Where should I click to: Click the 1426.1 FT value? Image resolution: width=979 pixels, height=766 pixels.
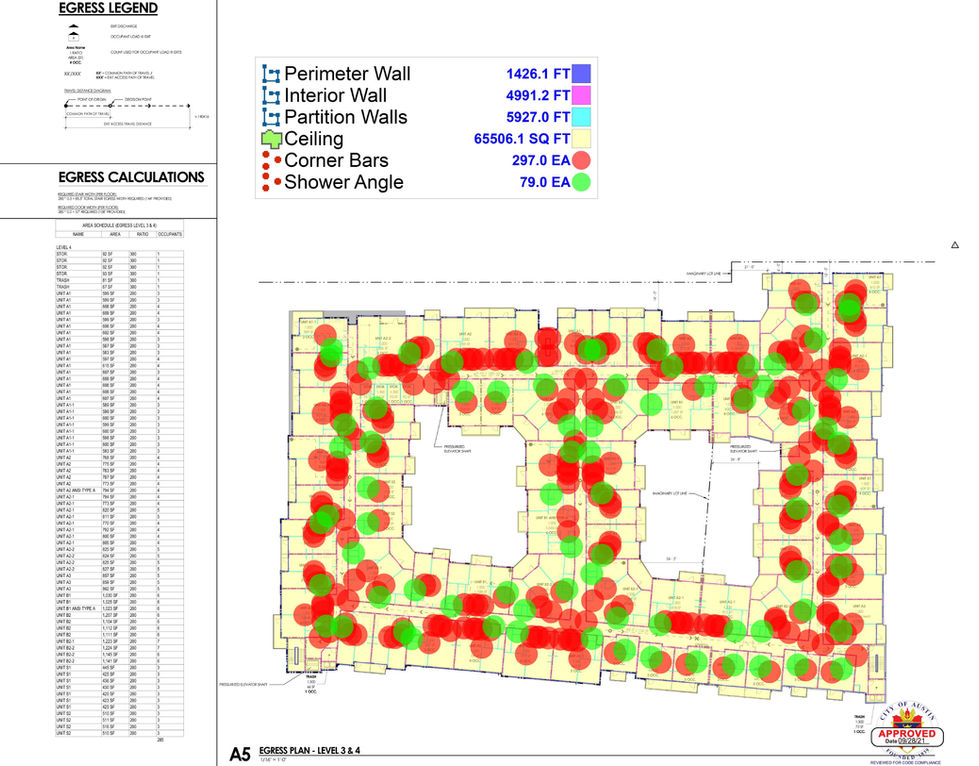(538, 74)
